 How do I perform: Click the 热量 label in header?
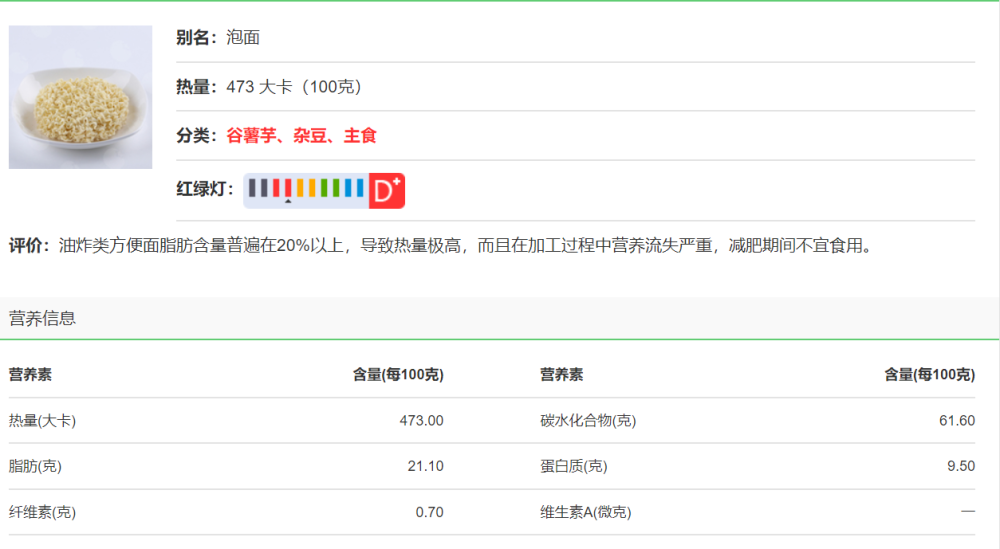196,87
